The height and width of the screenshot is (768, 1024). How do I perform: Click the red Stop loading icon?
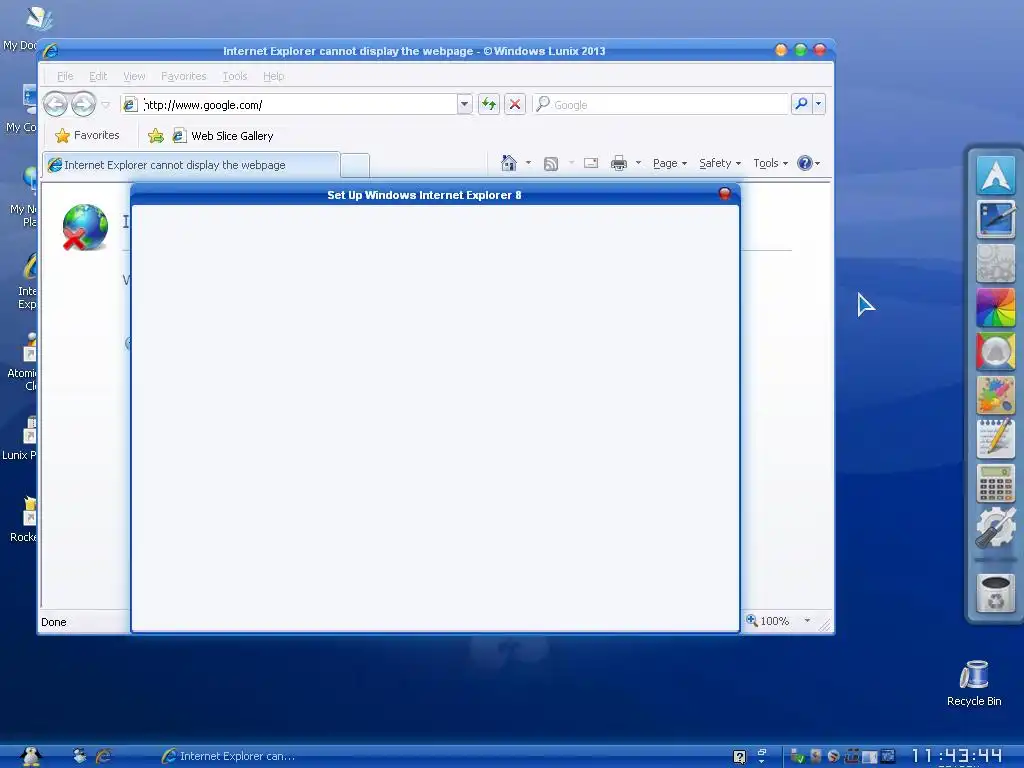pyautogui.click(x=515, y=104)
